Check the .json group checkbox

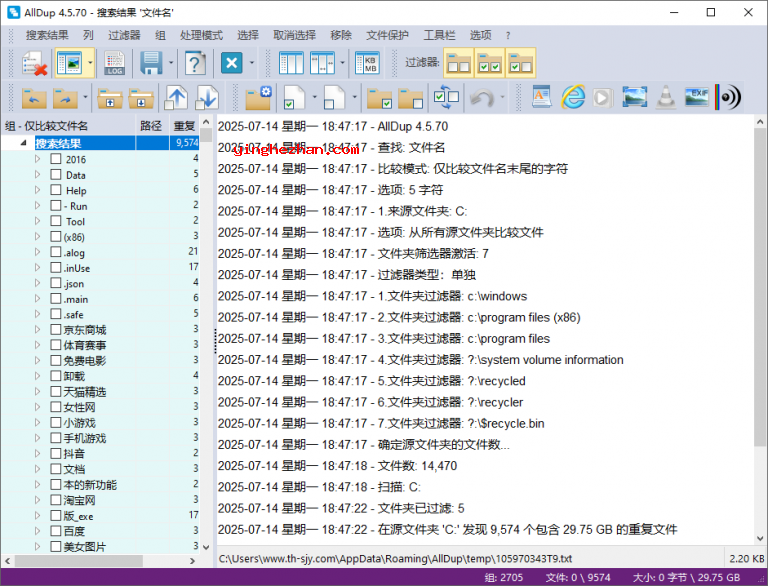[56, 283]
